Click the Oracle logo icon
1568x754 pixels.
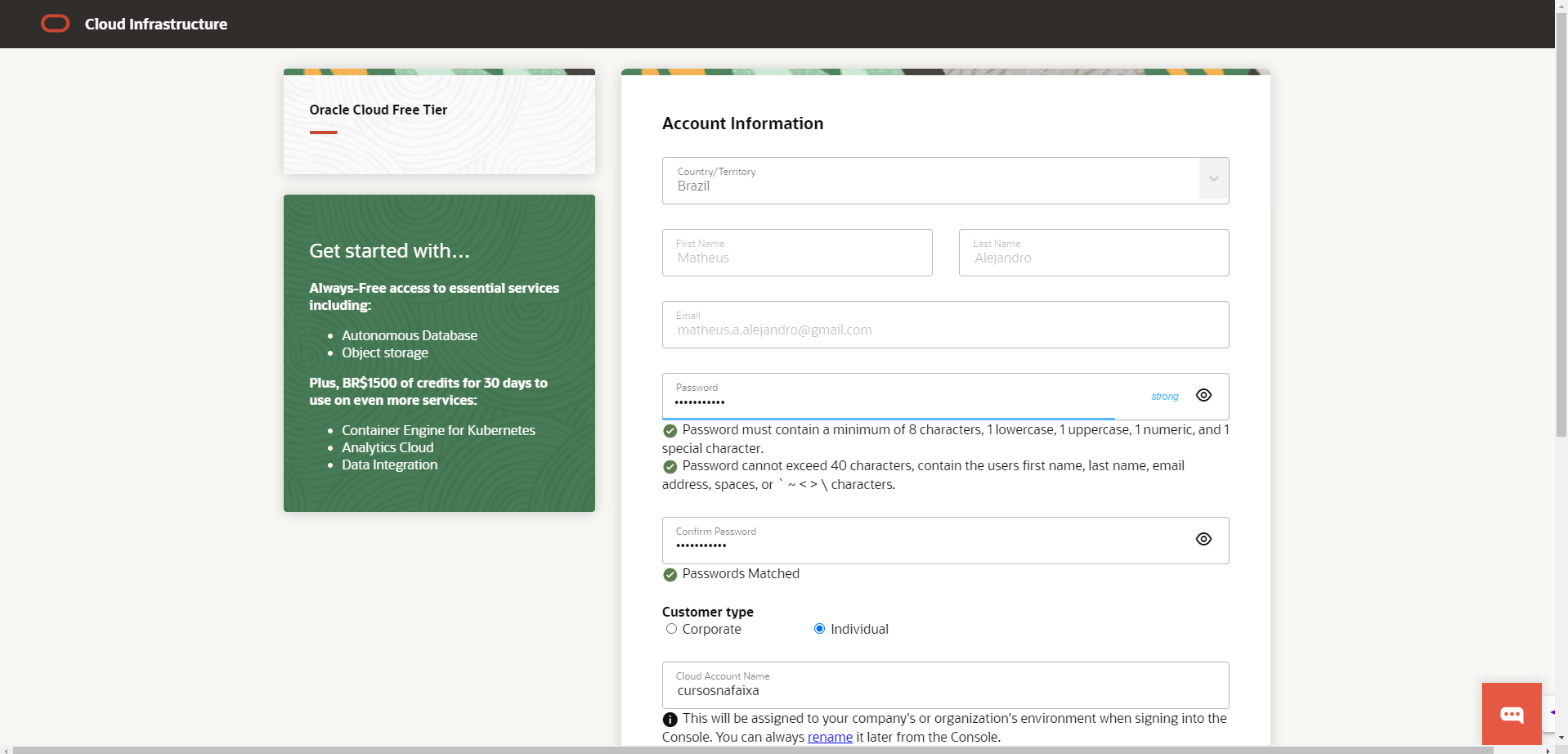pyautogui.click(x=56, y=24)
